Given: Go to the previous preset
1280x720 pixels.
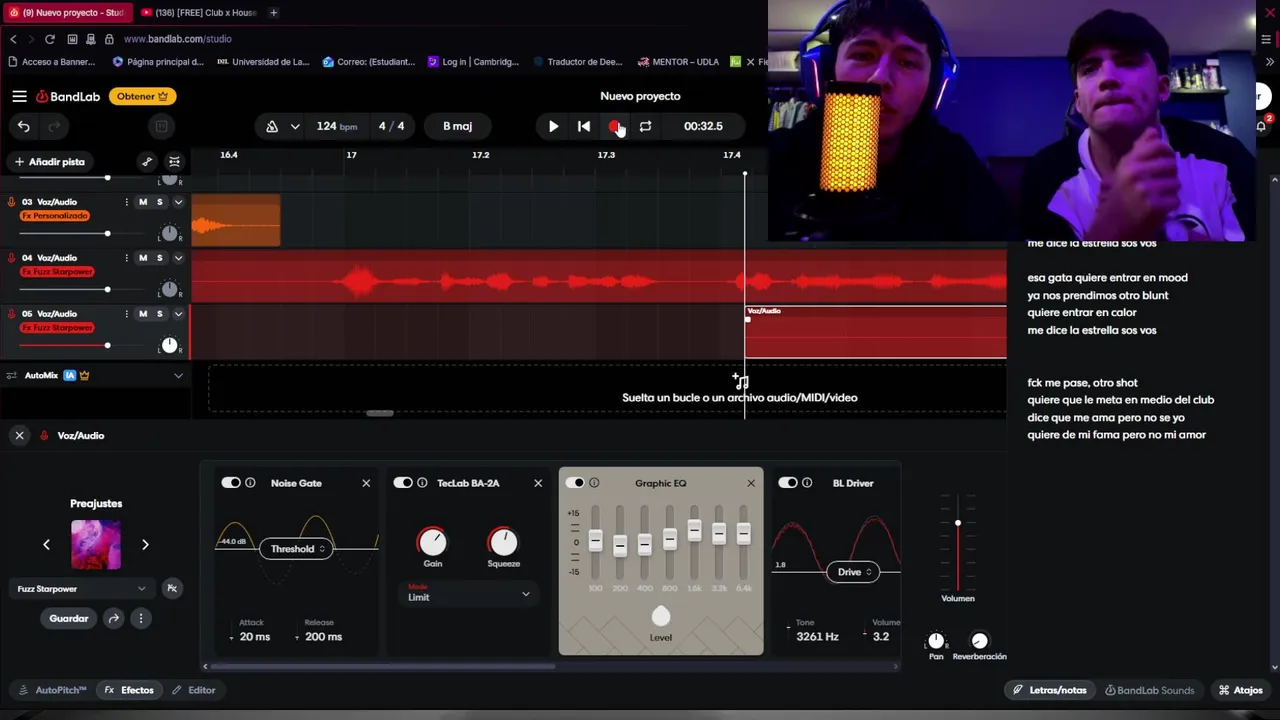Looking at the screenshot, I should [46, 545].
